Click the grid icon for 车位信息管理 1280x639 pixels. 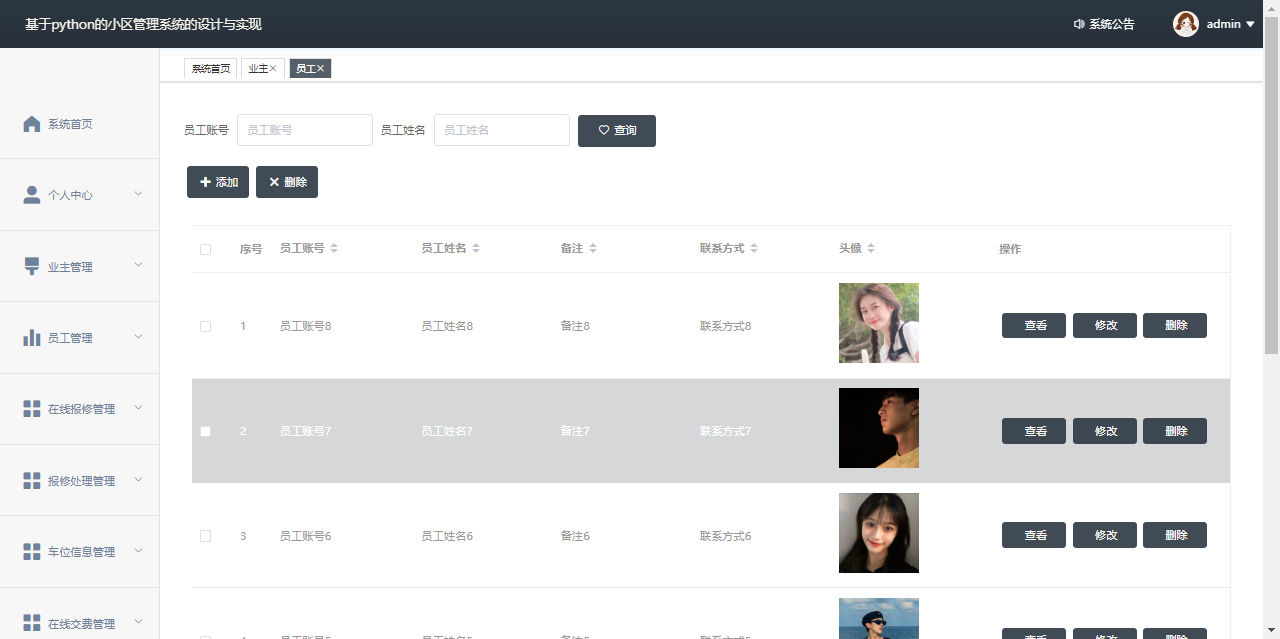pos(32,552)
